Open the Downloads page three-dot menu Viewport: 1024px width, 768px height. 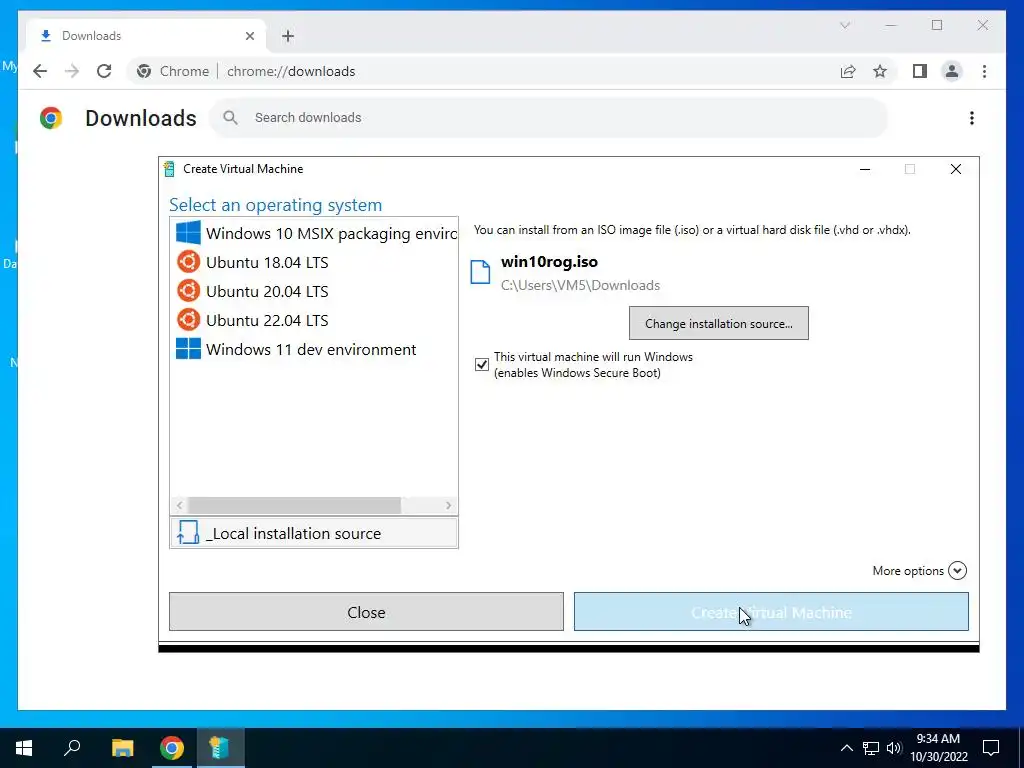tap(972, 118)
